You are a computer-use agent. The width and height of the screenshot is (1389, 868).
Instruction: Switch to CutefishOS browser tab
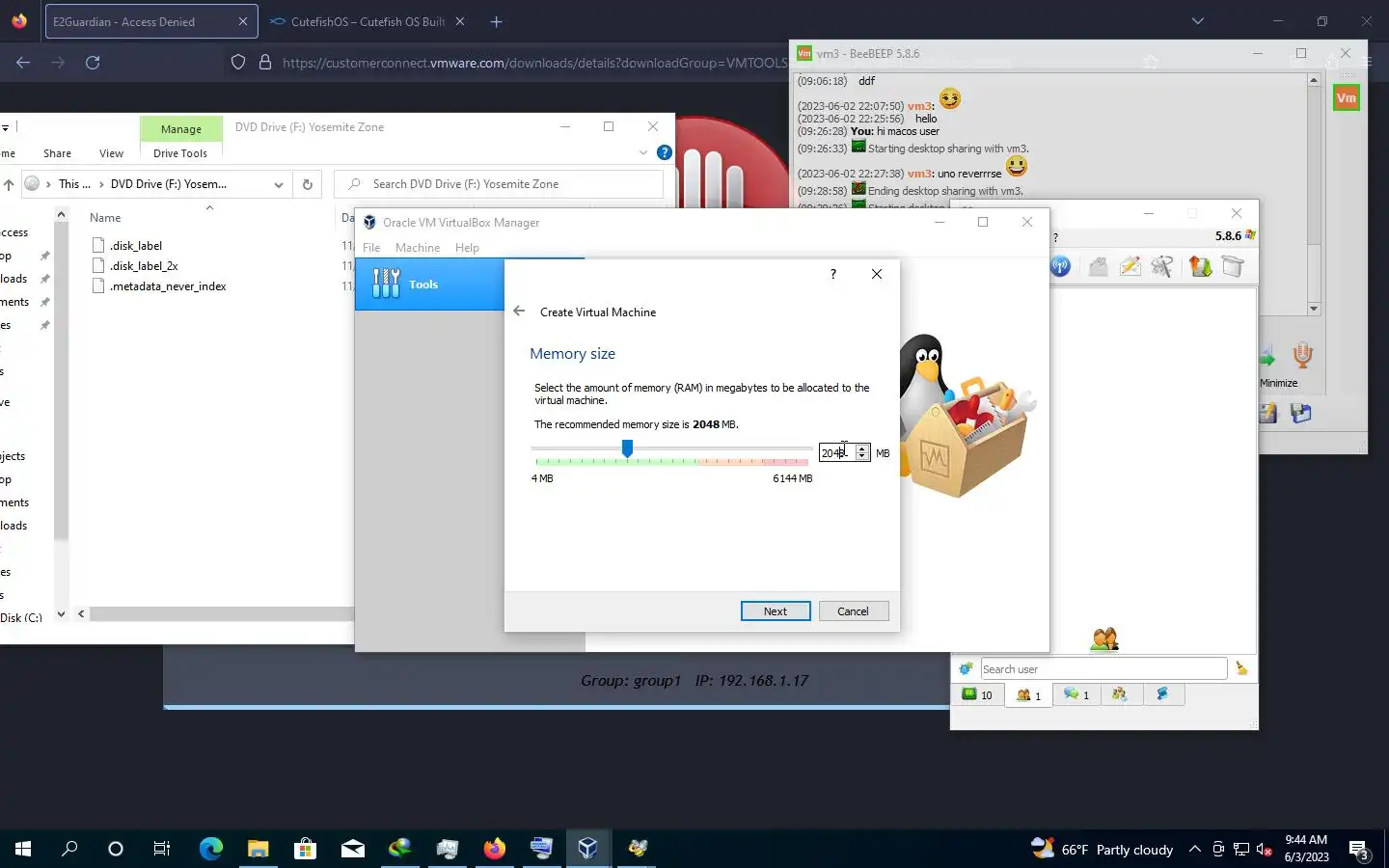[368, 21]
